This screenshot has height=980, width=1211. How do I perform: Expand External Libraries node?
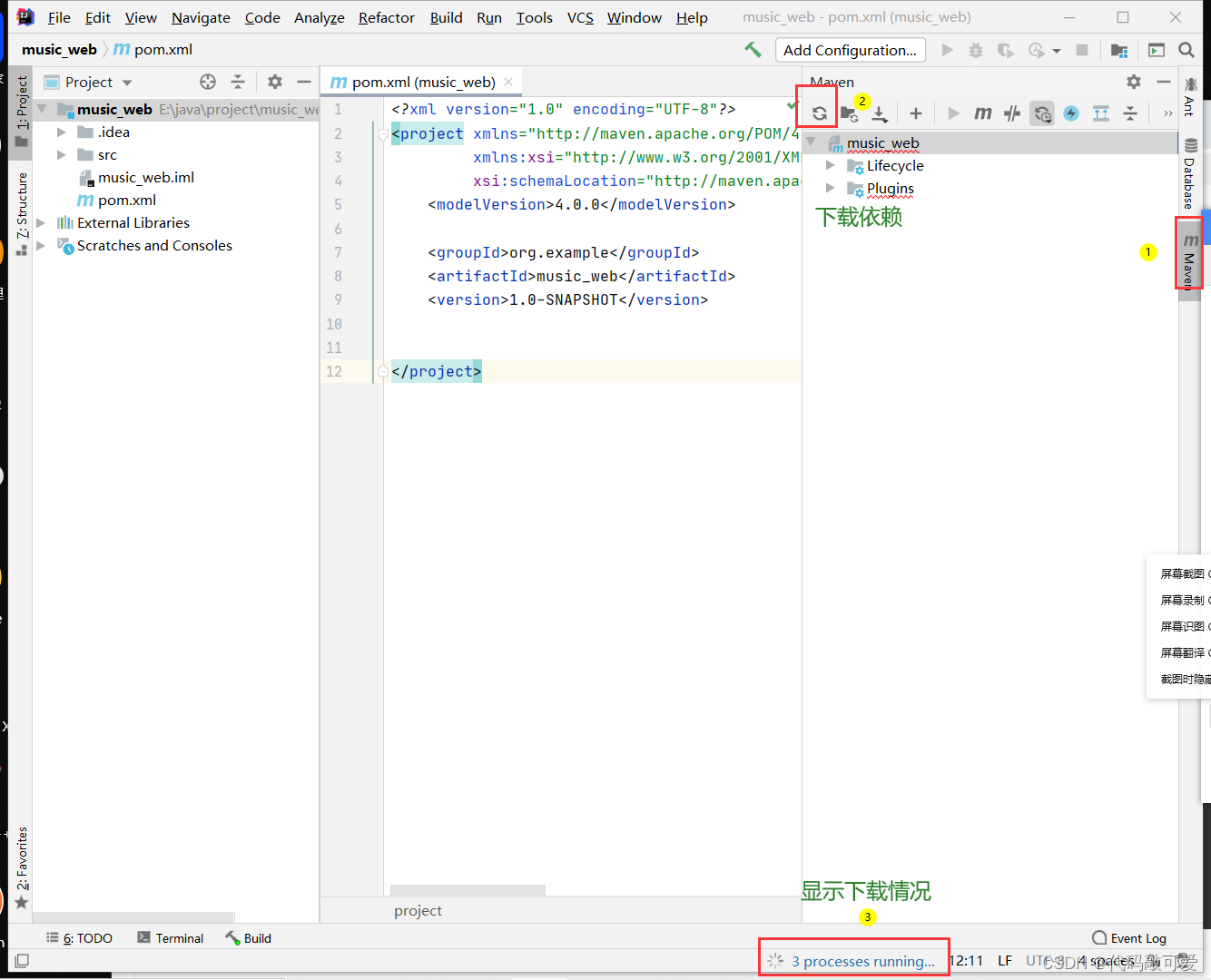tap(41, 222)
